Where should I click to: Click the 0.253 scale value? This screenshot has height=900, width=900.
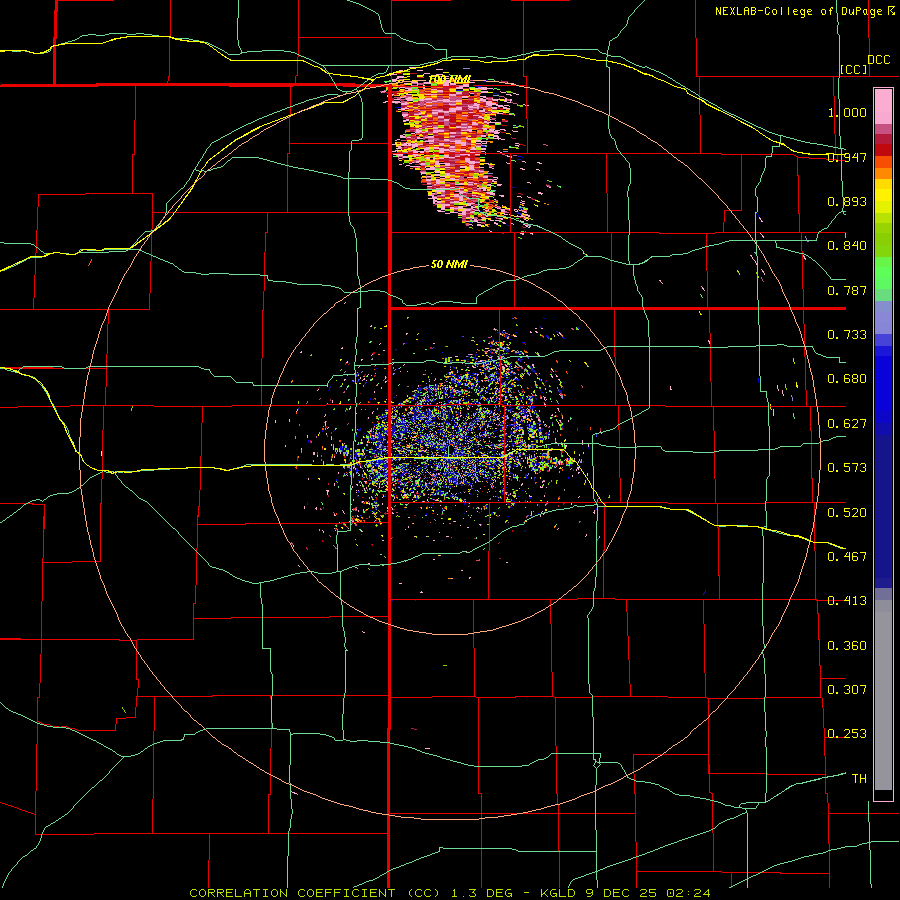847,734
